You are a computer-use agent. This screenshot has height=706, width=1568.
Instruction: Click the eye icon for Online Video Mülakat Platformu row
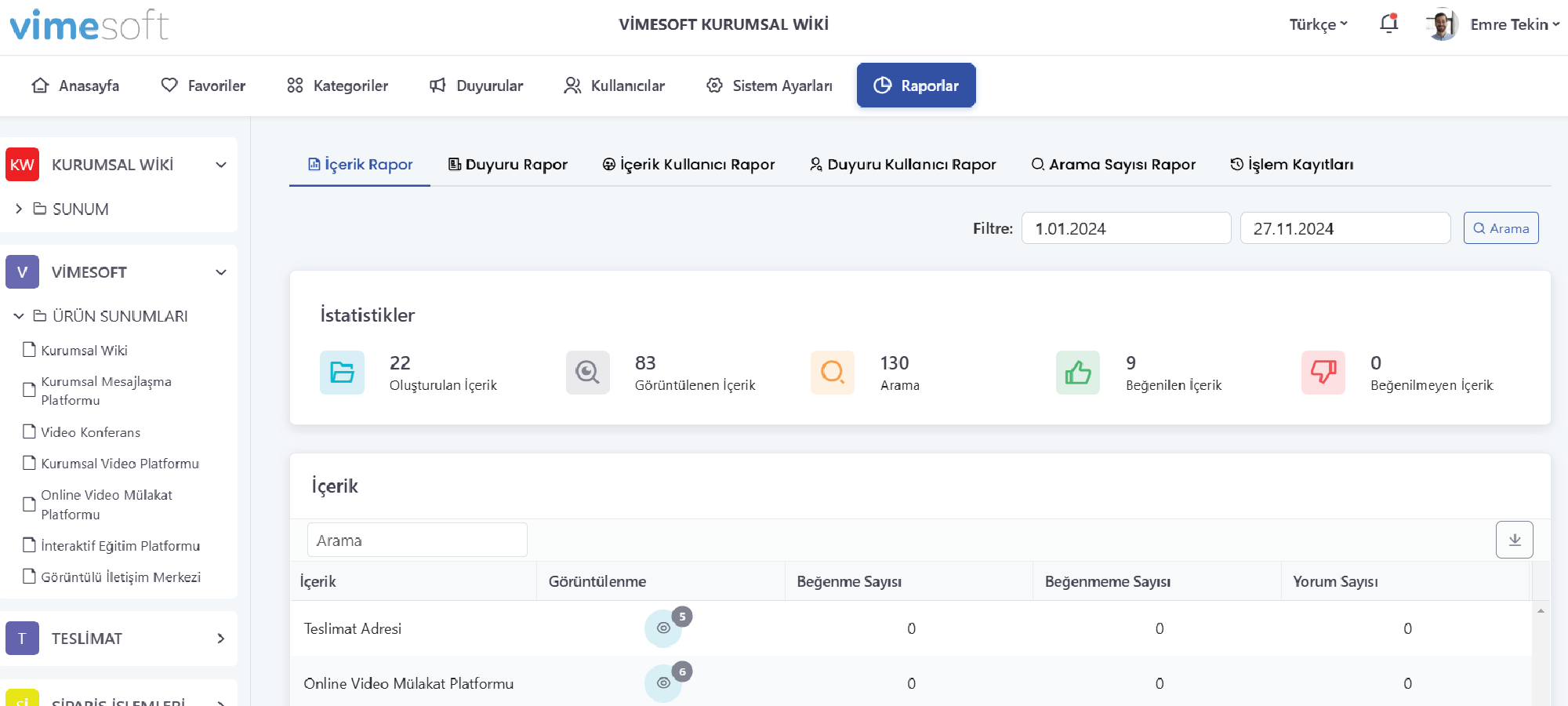click(x=663, y=683)
